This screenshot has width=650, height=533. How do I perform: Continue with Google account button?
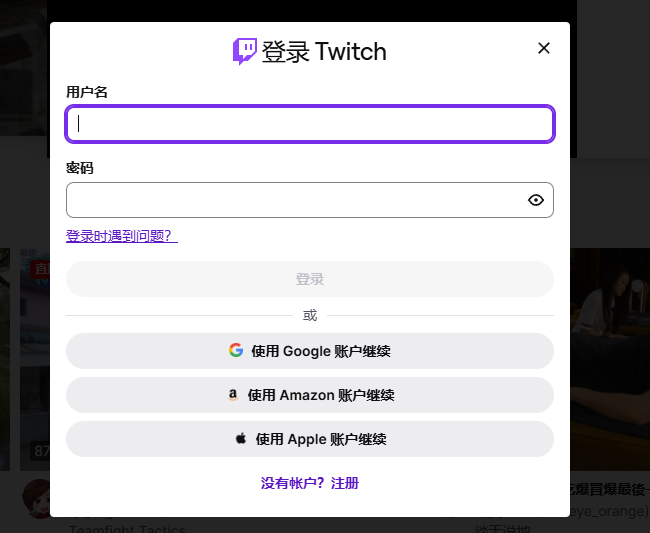tap(310, 351)
